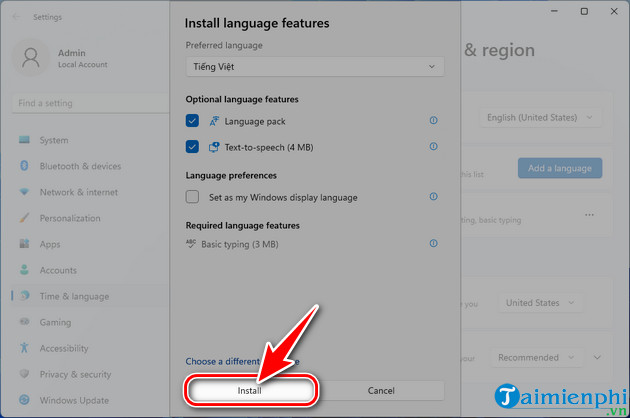Open the three-dots language options menu

[x=589, y=215]
